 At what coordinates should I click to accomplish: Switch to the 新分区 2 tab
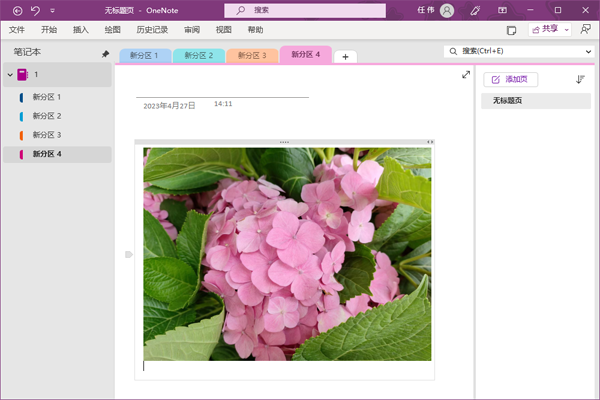198,56
